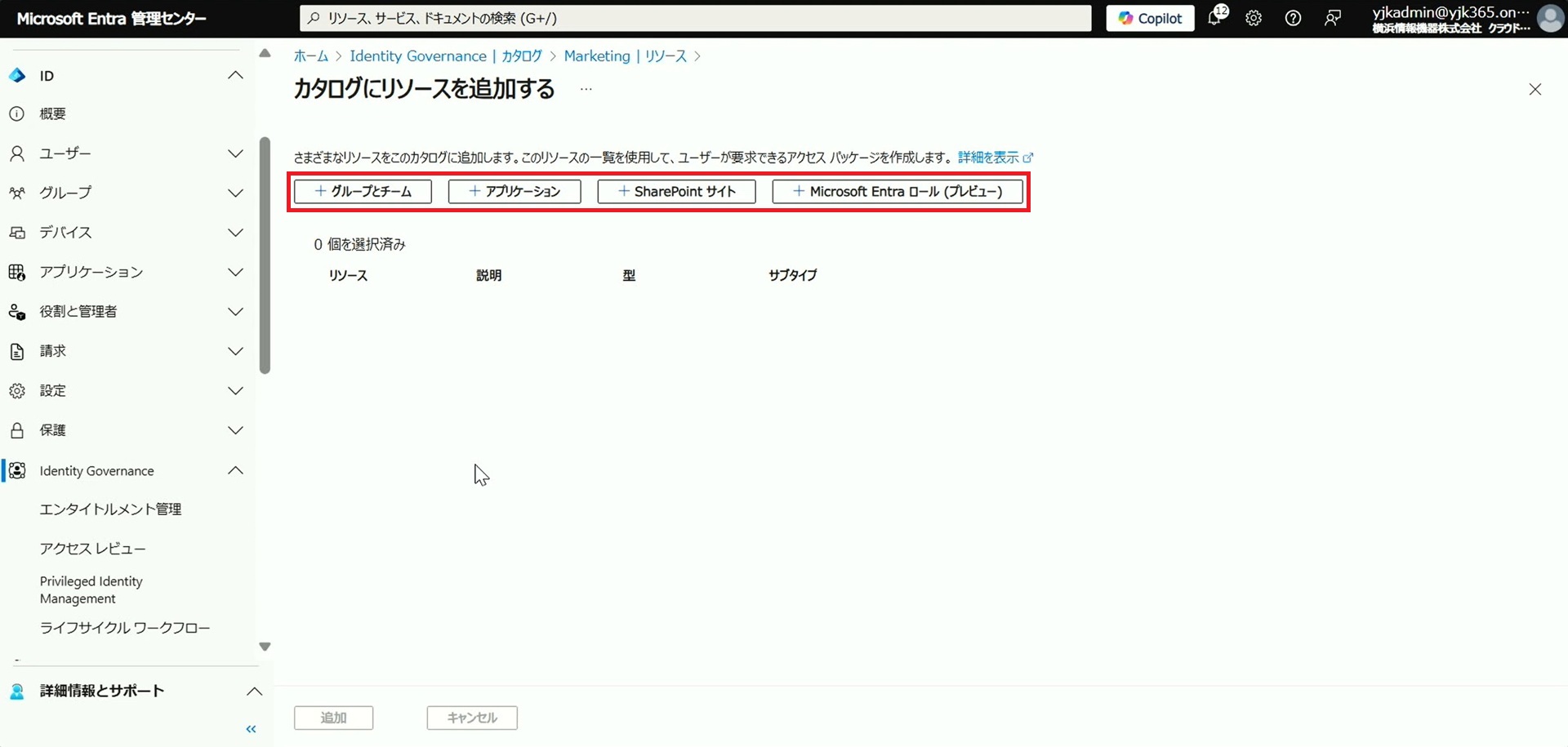Image resolution: width=1568 pixels, height=747 pixels.
Task: Click the グループとチーム add button
Action: click(363, 191)
